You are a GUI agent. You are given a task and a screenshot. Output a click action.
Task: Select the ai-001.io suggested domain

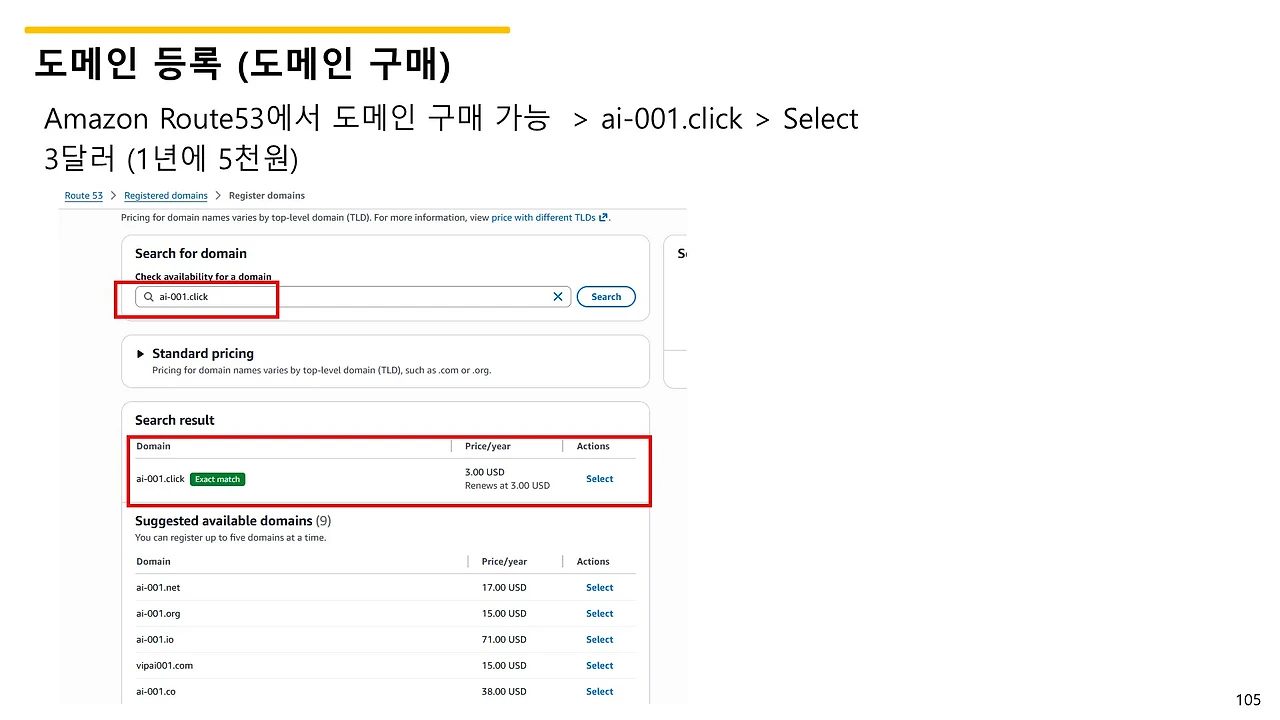[599, 639]
